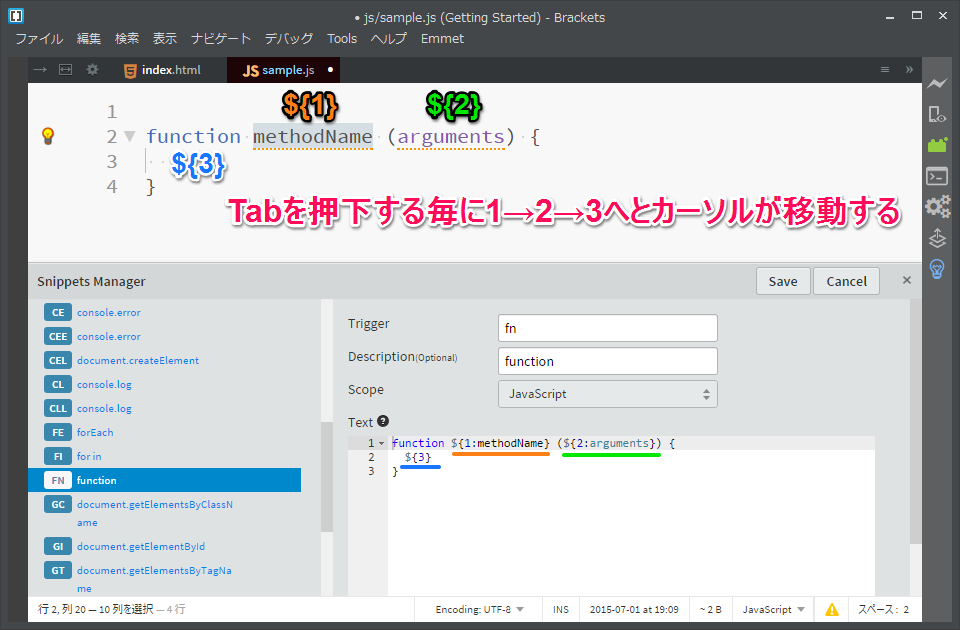Switch to the index.html tab
Viewport: 960px width, 630px height.
pos(163,70)
